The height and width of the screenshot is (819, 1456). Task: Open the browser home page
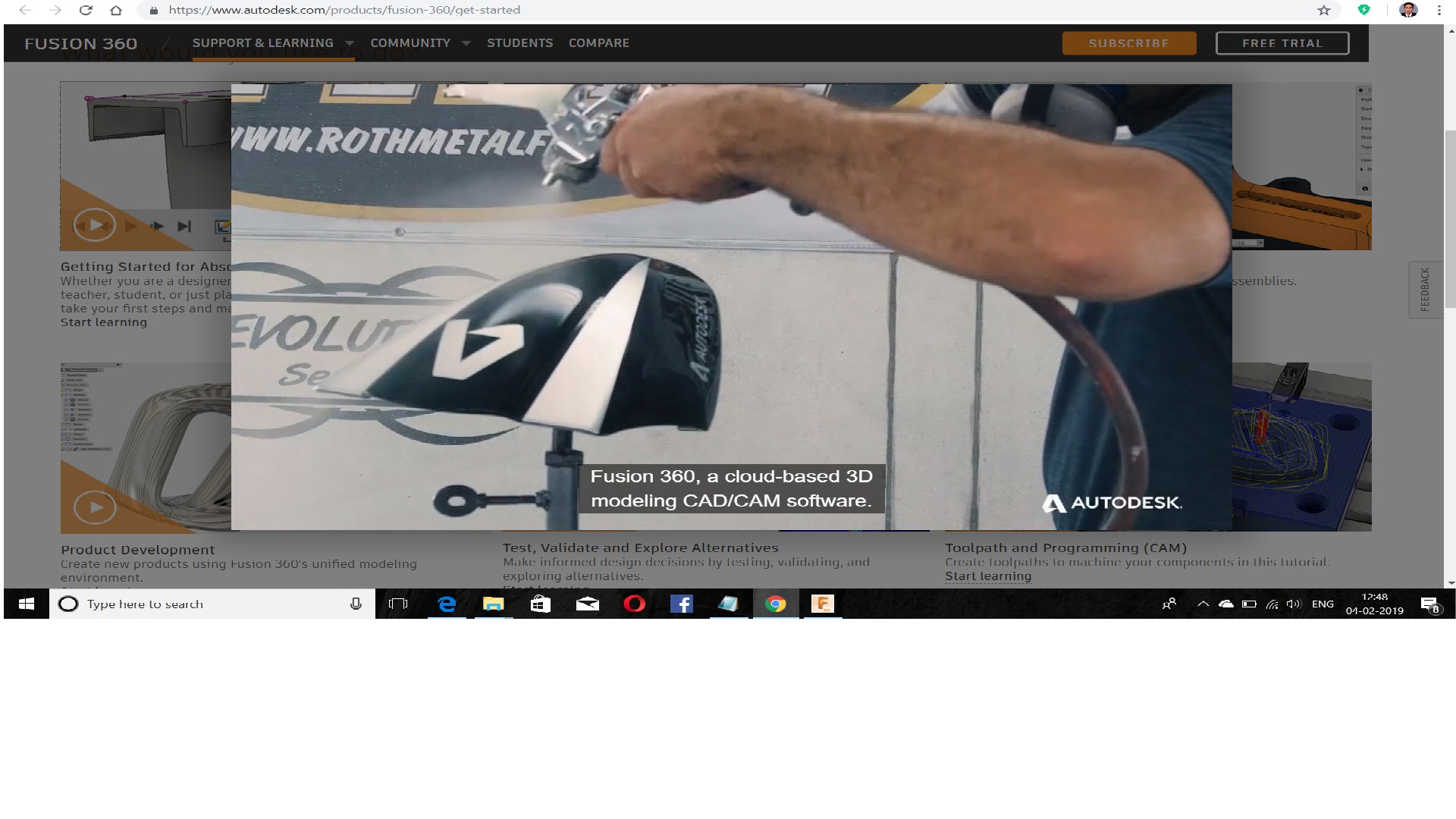point(116,10)
